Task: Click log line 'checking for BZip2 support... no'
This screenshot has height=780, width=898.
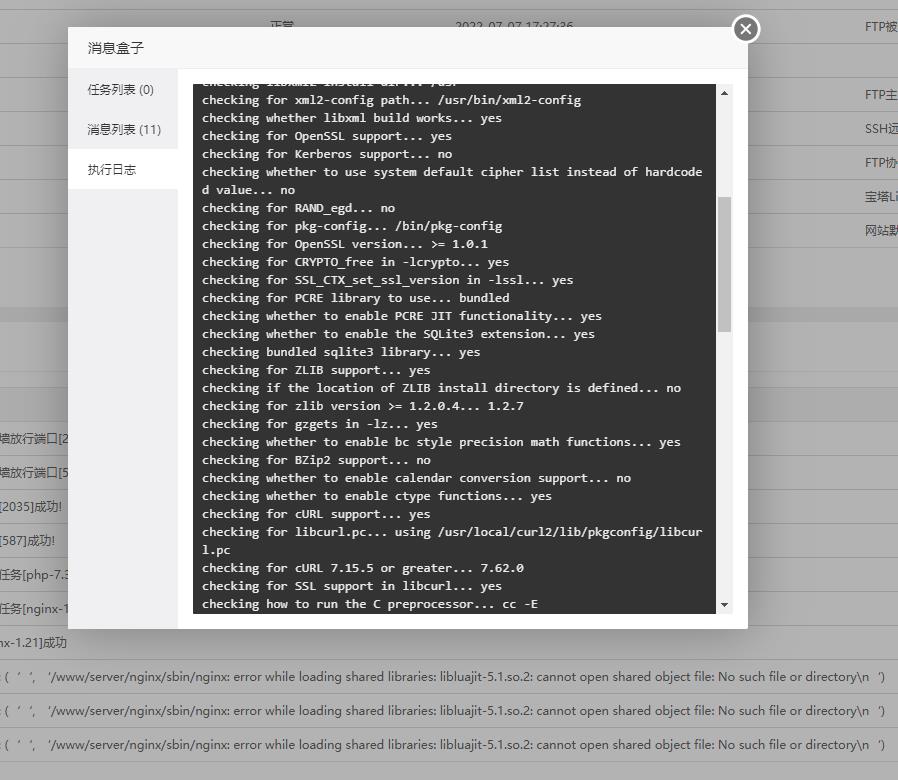Action: click(x=316, y=460)
